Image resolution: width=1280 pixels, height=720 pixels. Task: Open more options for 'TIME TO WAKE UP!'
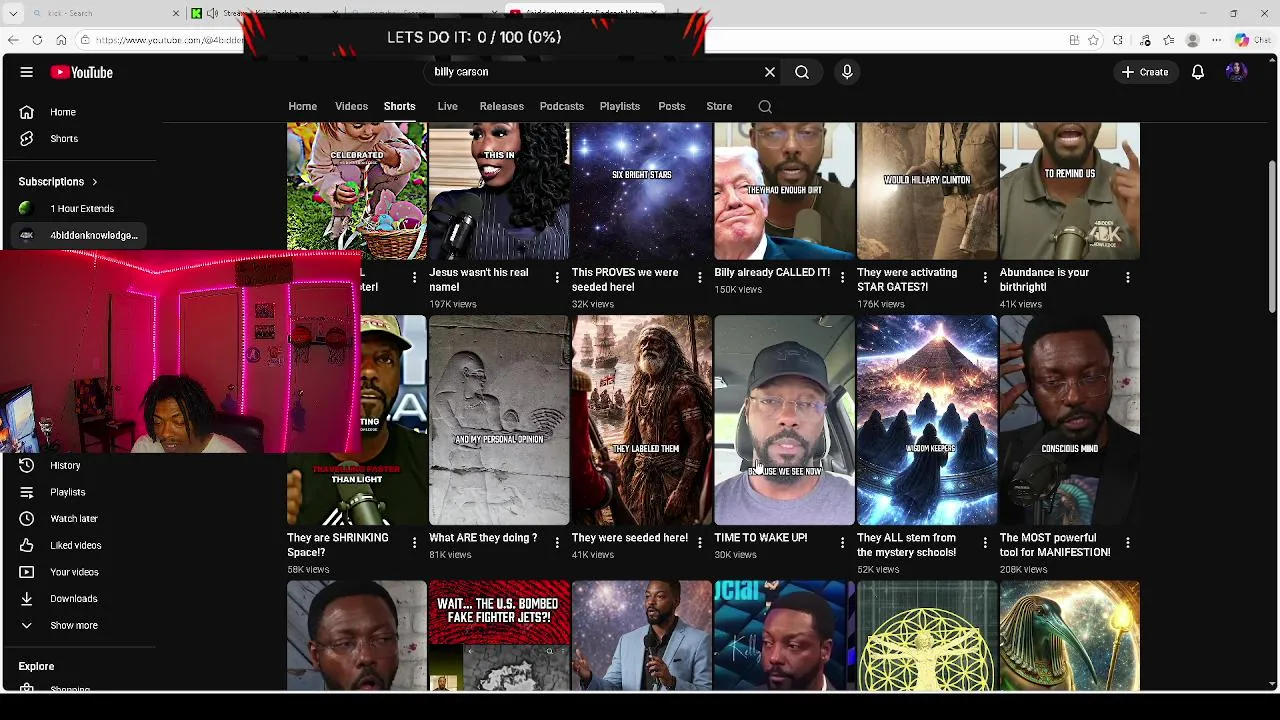pyautogui.click(x=842, y=542)
